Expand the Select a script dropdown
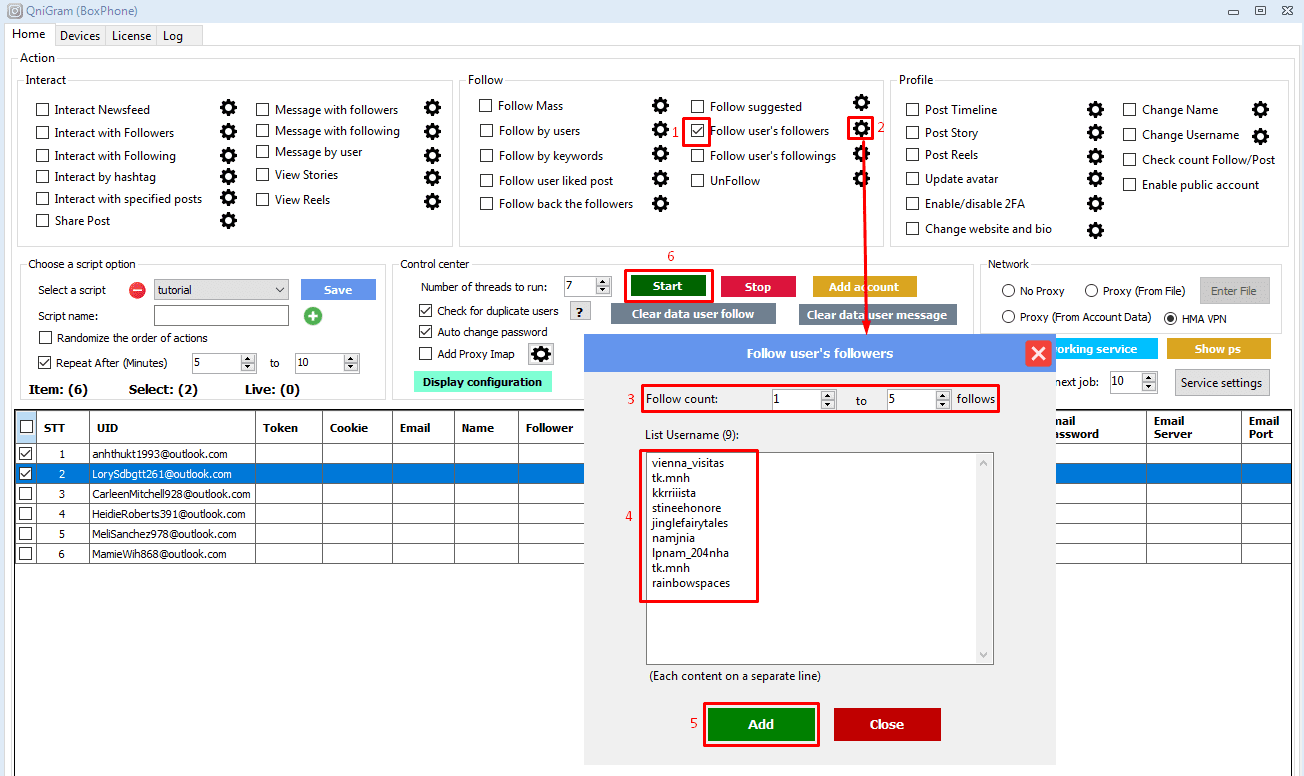The height and width of the screenshot is (776, 1304). pos(279,290)
